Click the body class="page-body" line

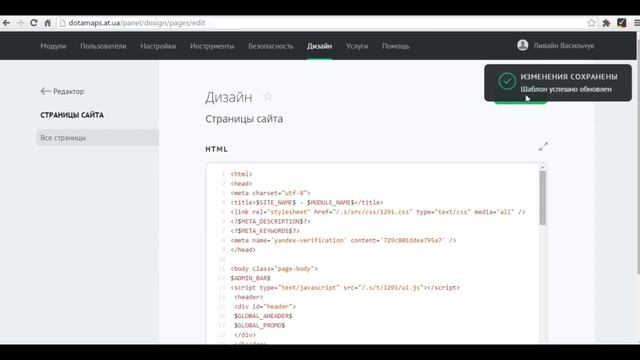274,269
